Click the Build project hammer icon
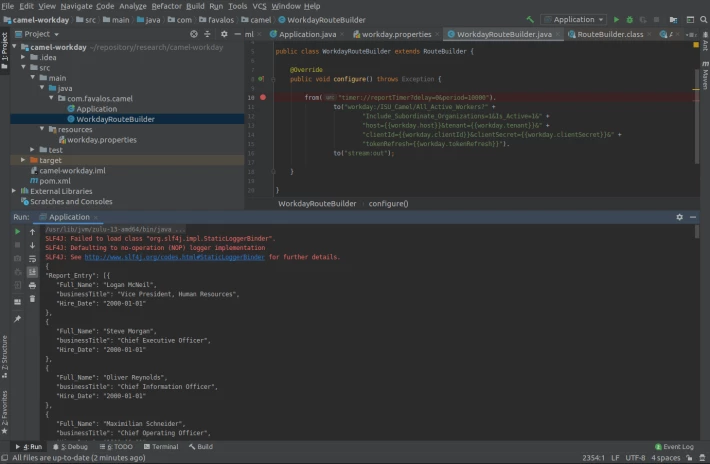 [530, 19]
